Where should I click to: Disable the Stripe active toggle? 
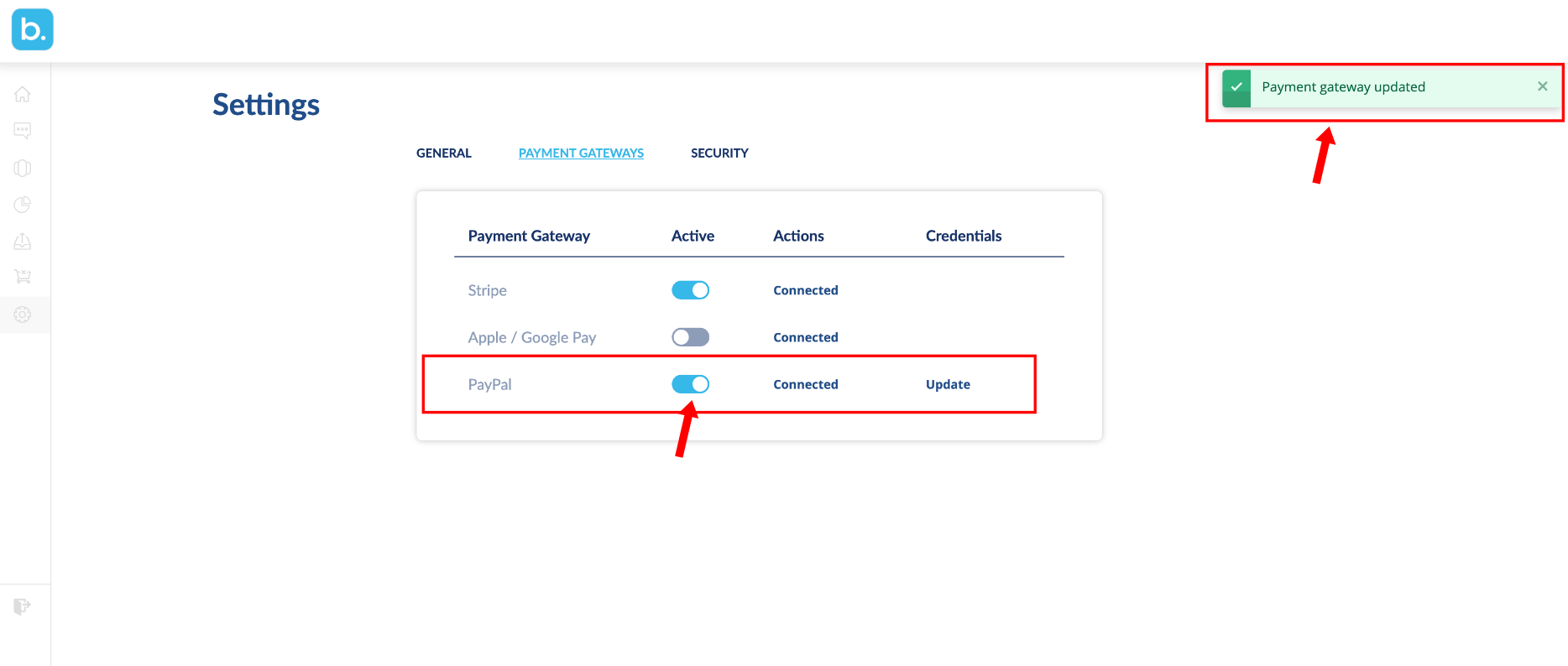pos(691,290)
